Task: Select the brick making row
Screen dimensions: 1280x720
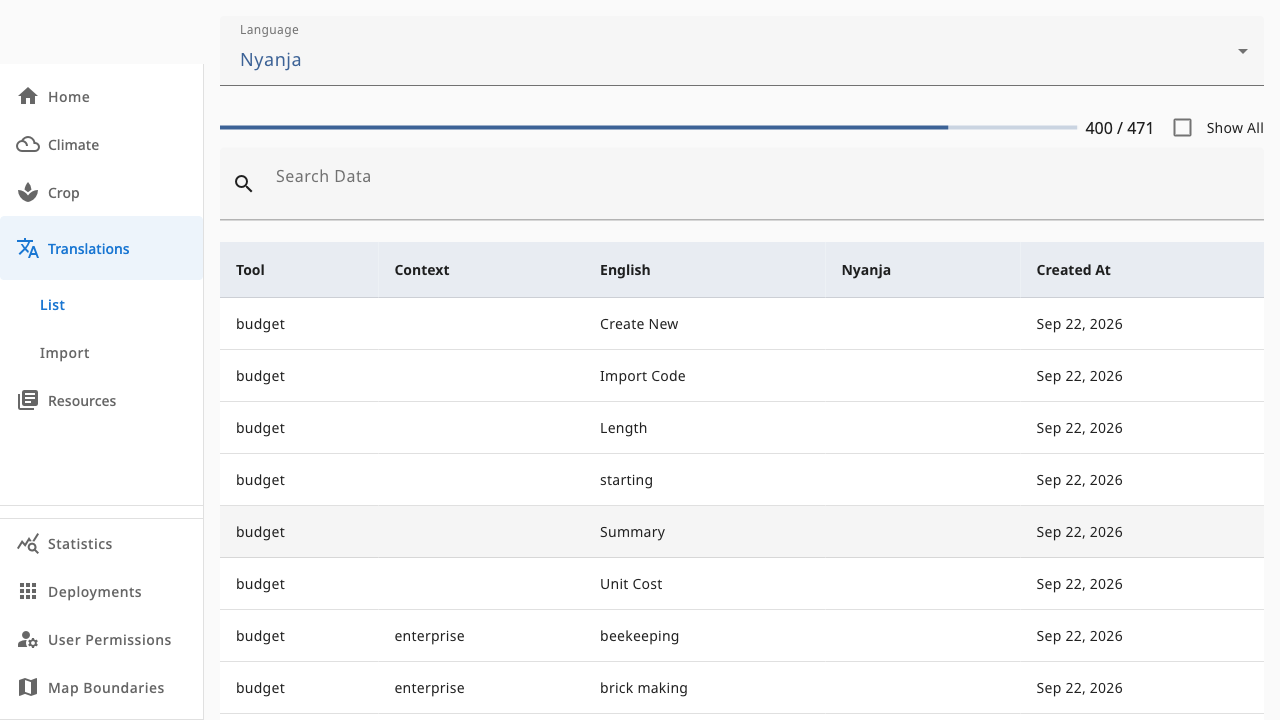Action: click(x=742, y=688)
